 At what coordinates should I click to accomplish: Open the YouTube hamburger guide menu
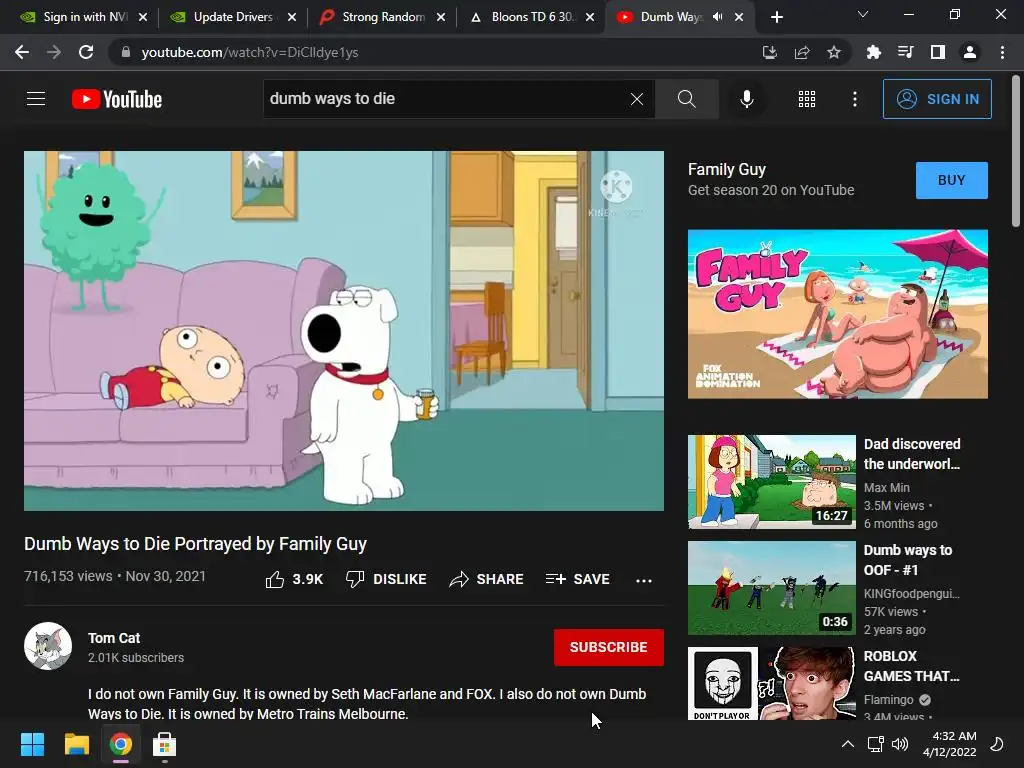[x=36, y=99]
